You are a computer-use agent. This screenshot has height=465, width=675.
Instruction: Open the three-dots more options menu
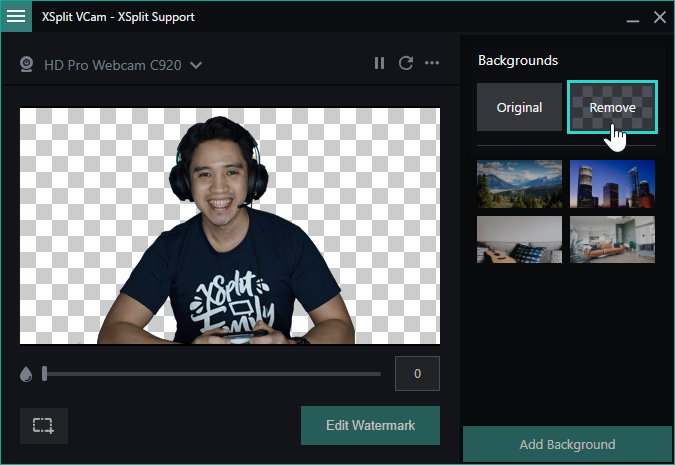432,63
